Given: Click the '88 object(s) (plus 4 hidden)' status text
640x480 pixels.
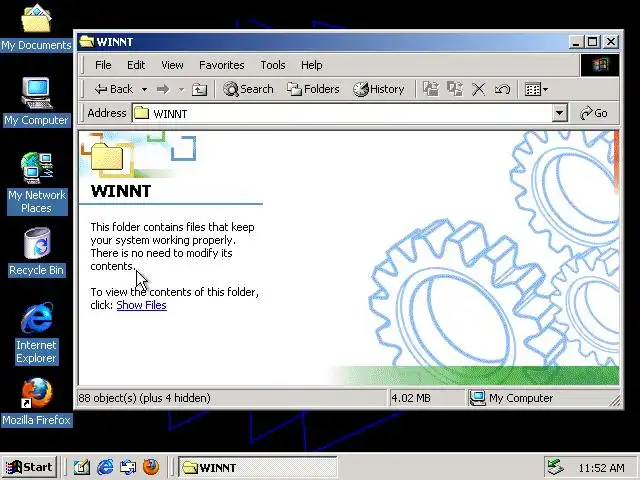Looking at the screenshot, I should click(144, 398).
